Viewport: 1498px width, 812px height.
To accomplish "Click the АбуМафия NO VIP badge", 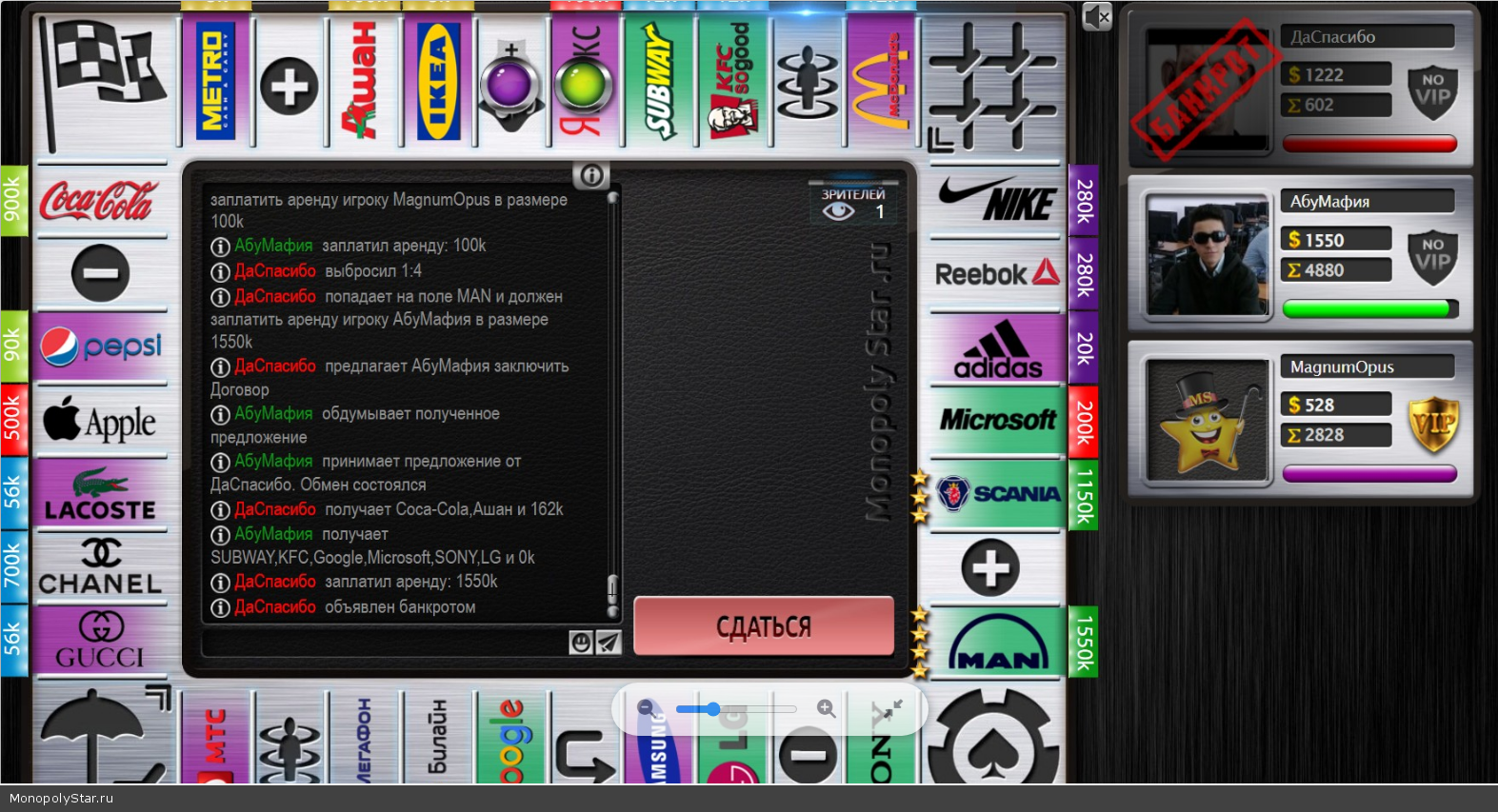I will [1433, 257].
